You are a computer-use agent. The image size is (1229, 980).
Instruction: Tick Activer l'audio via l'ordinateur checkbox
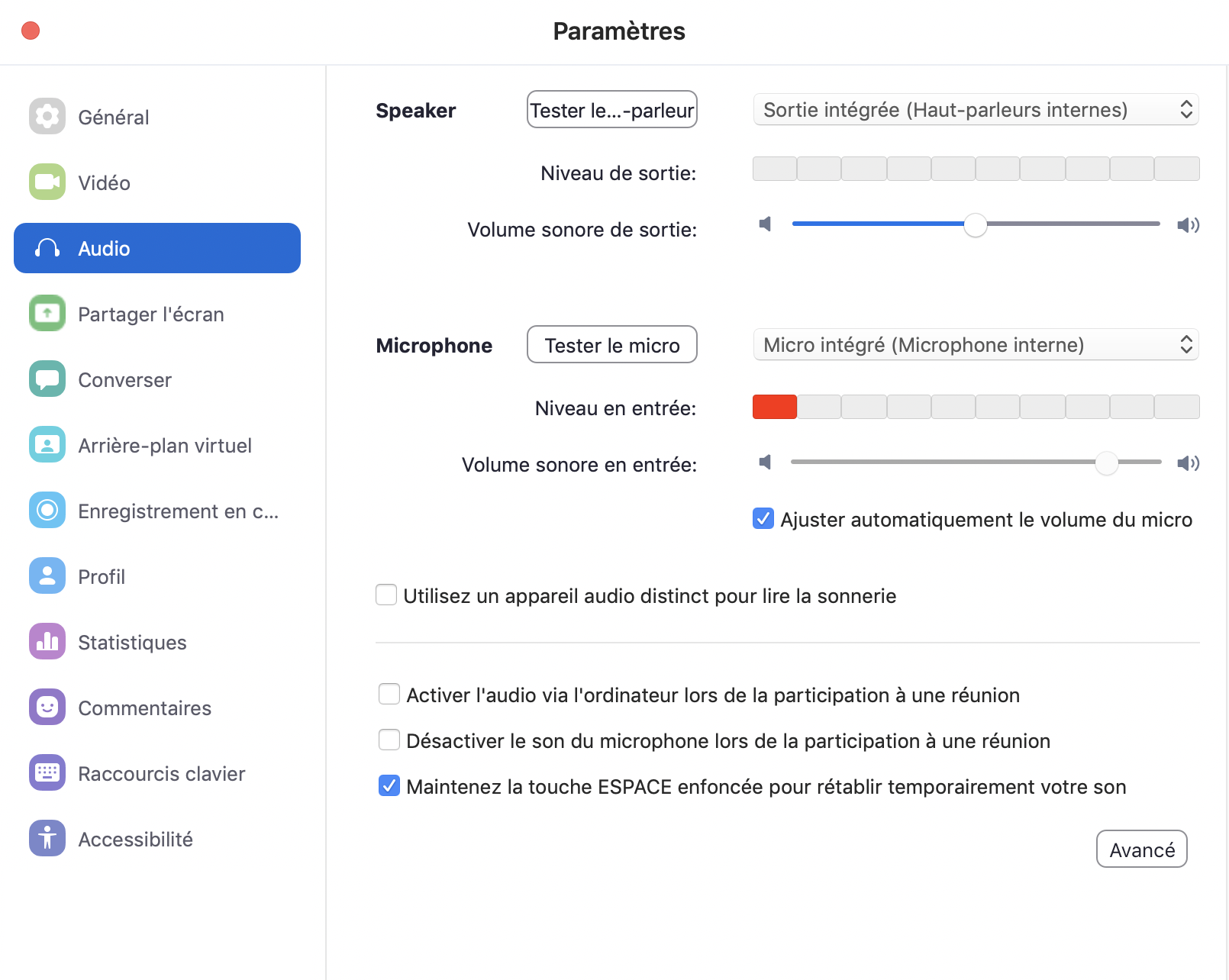tap(389, 695)
